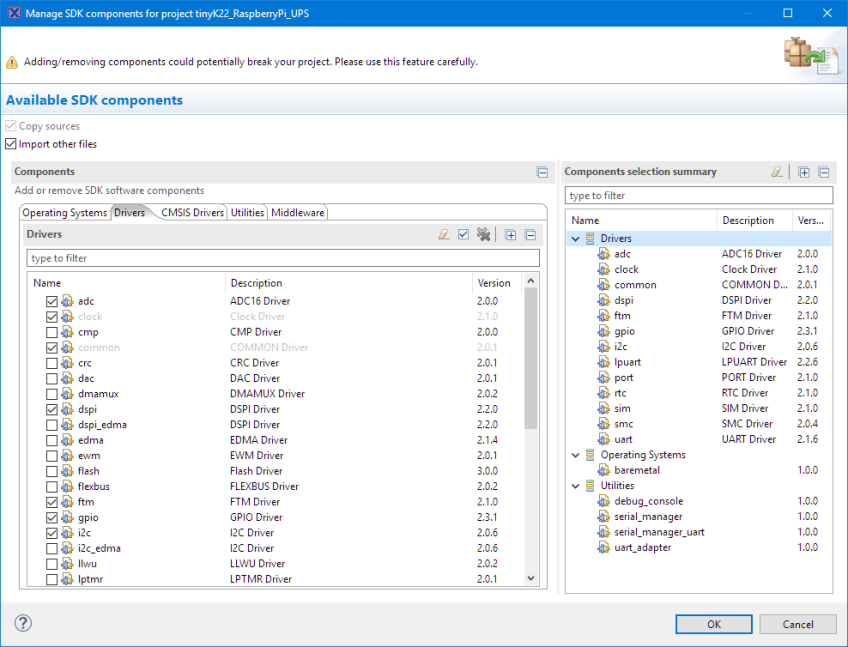
Task: Switch to the Middleware tab
Action: coord(297,212)
